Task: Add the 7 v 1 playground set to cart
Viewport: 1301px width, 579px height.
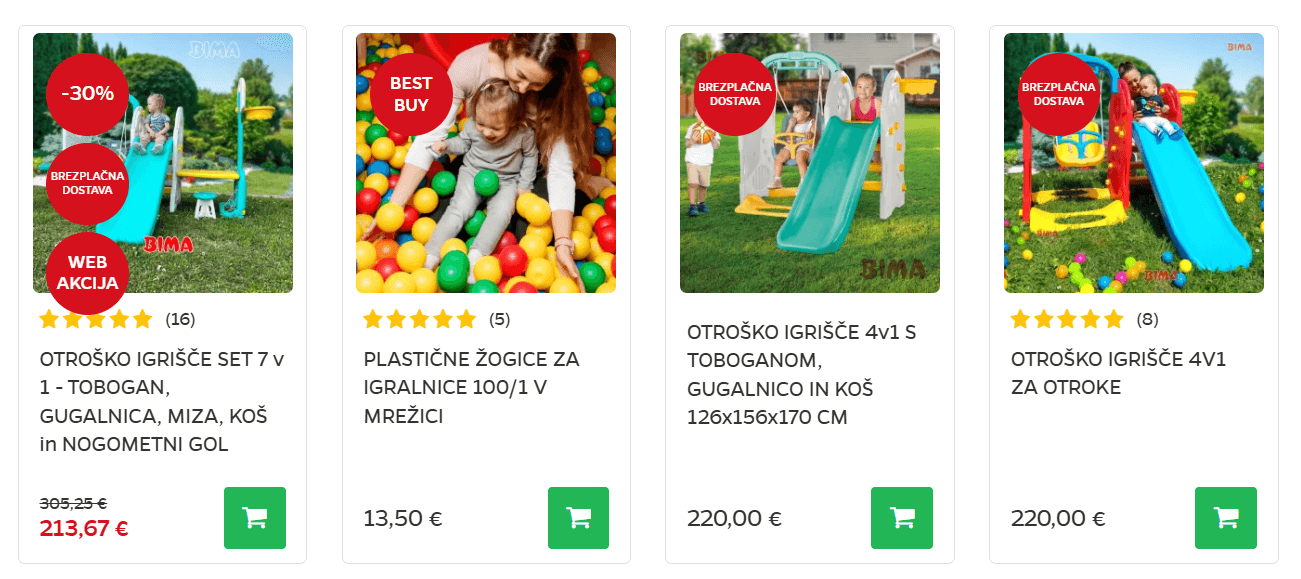Action: [255, 518]
